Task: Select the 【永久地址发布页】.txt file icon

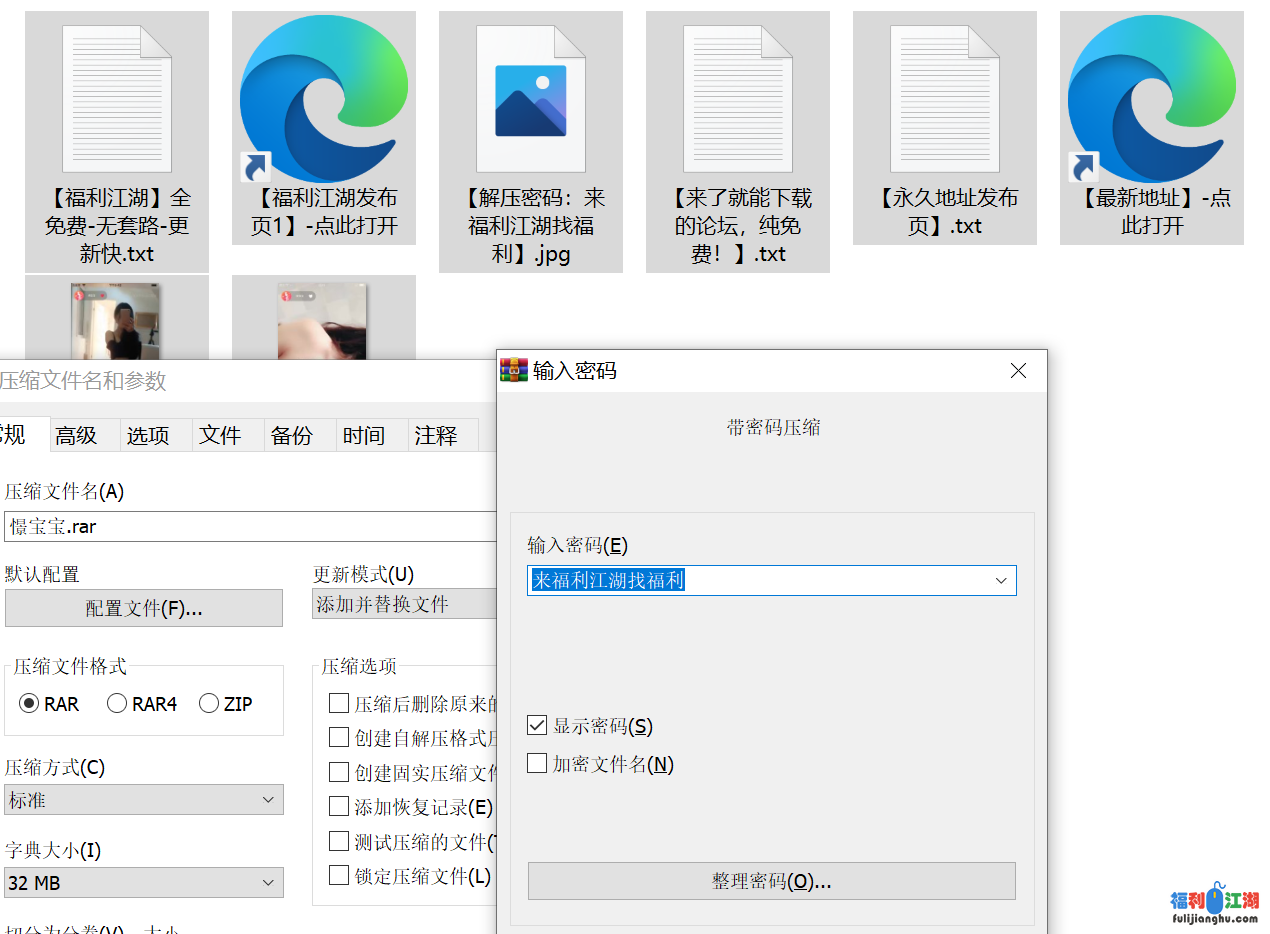Action: coord(945,100)
